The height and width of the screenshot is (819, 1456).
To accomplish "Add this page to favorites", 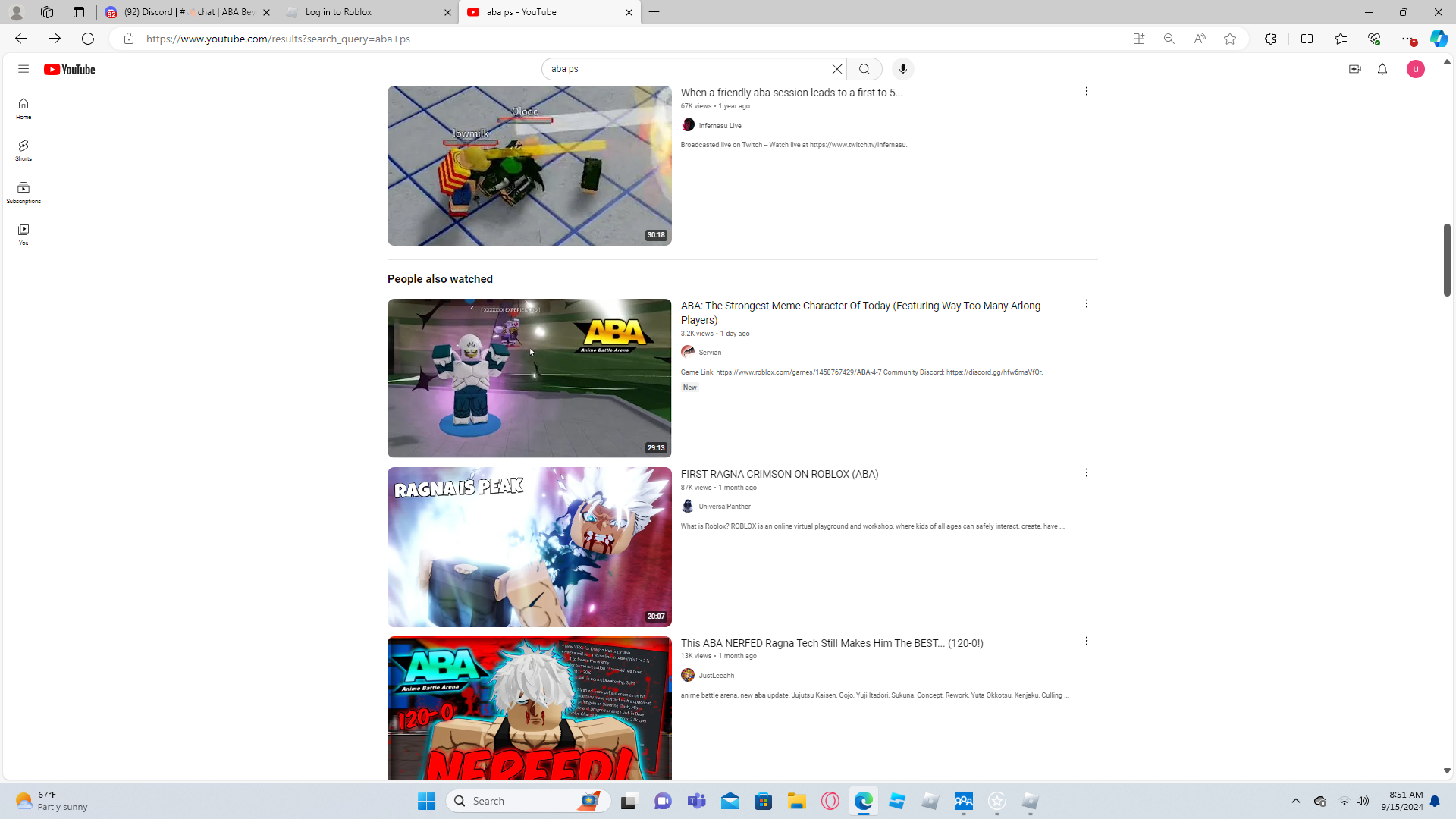I will pos(1230,39).
